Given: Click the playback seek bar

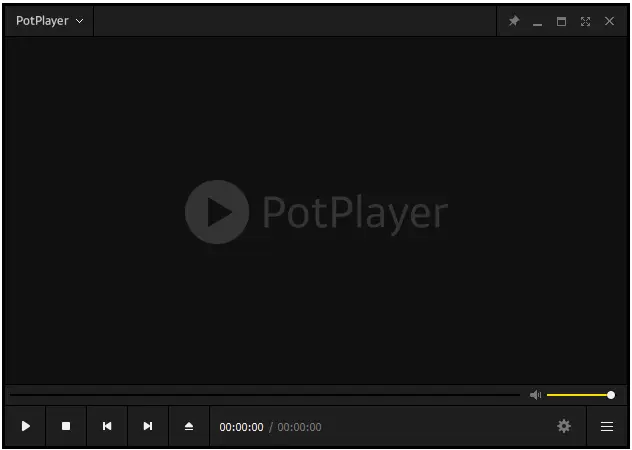Looking at the screenshot, I should pyautogui.click(x=265, y=395).
